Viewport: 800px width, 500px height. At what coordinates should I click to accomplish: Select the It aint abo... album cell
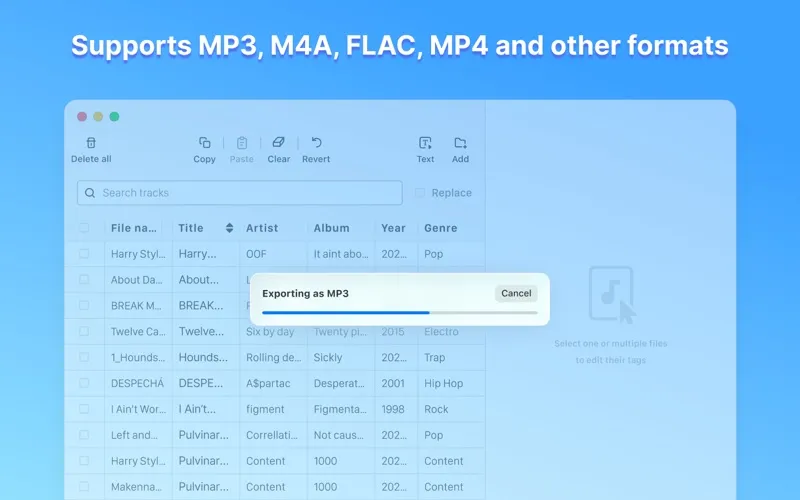click(x=341, y=254)
